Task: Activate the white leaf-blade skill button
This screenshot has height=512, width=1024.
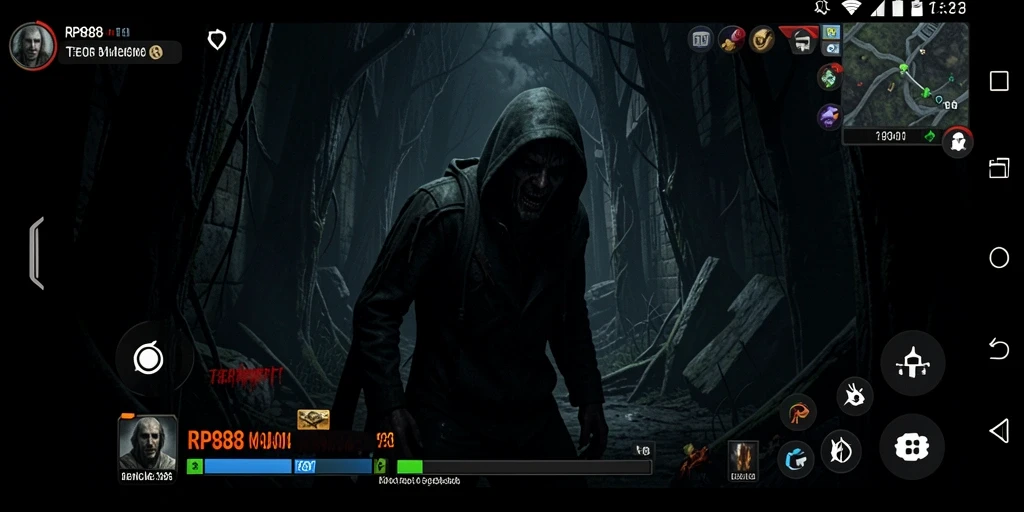Action: click(840, 451)
